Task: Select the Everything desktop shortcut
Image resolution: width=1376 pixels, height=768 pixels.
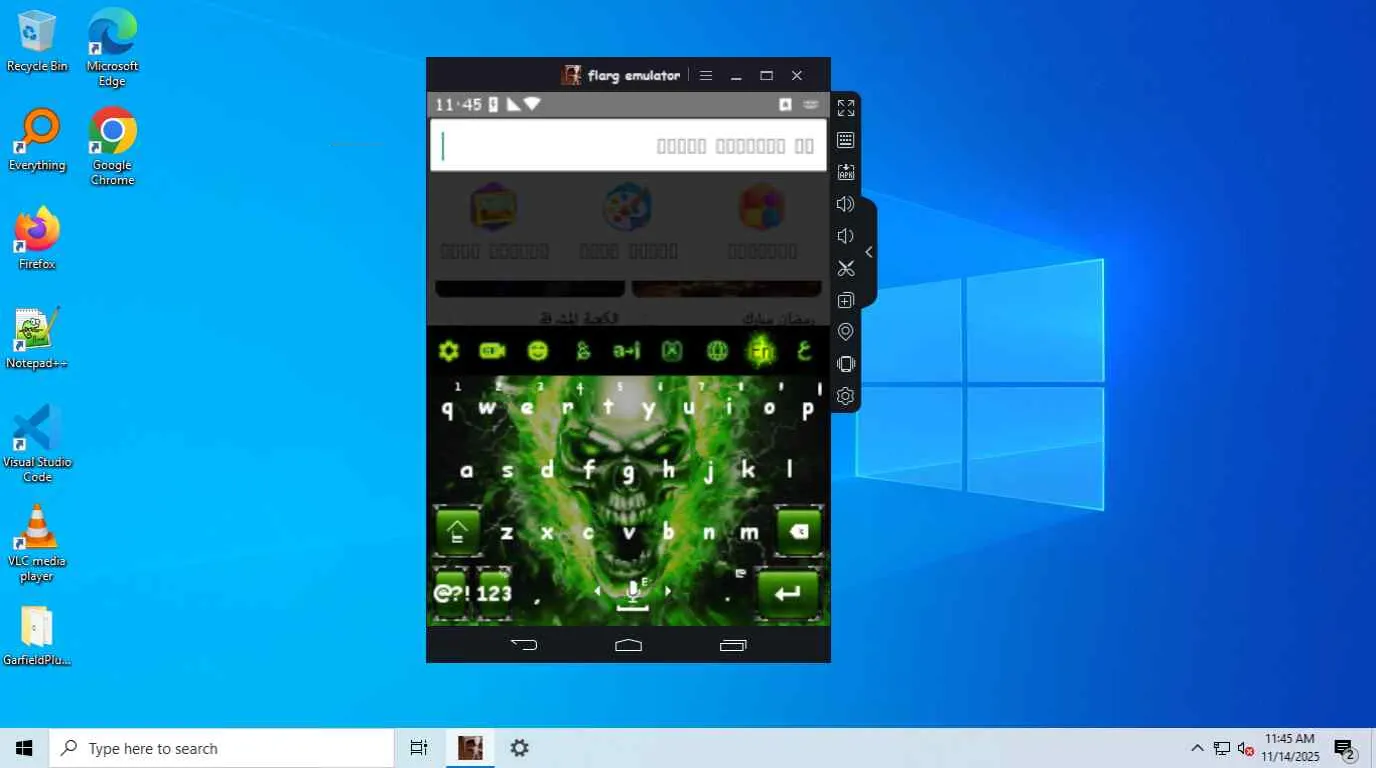Action: (37, 140)
